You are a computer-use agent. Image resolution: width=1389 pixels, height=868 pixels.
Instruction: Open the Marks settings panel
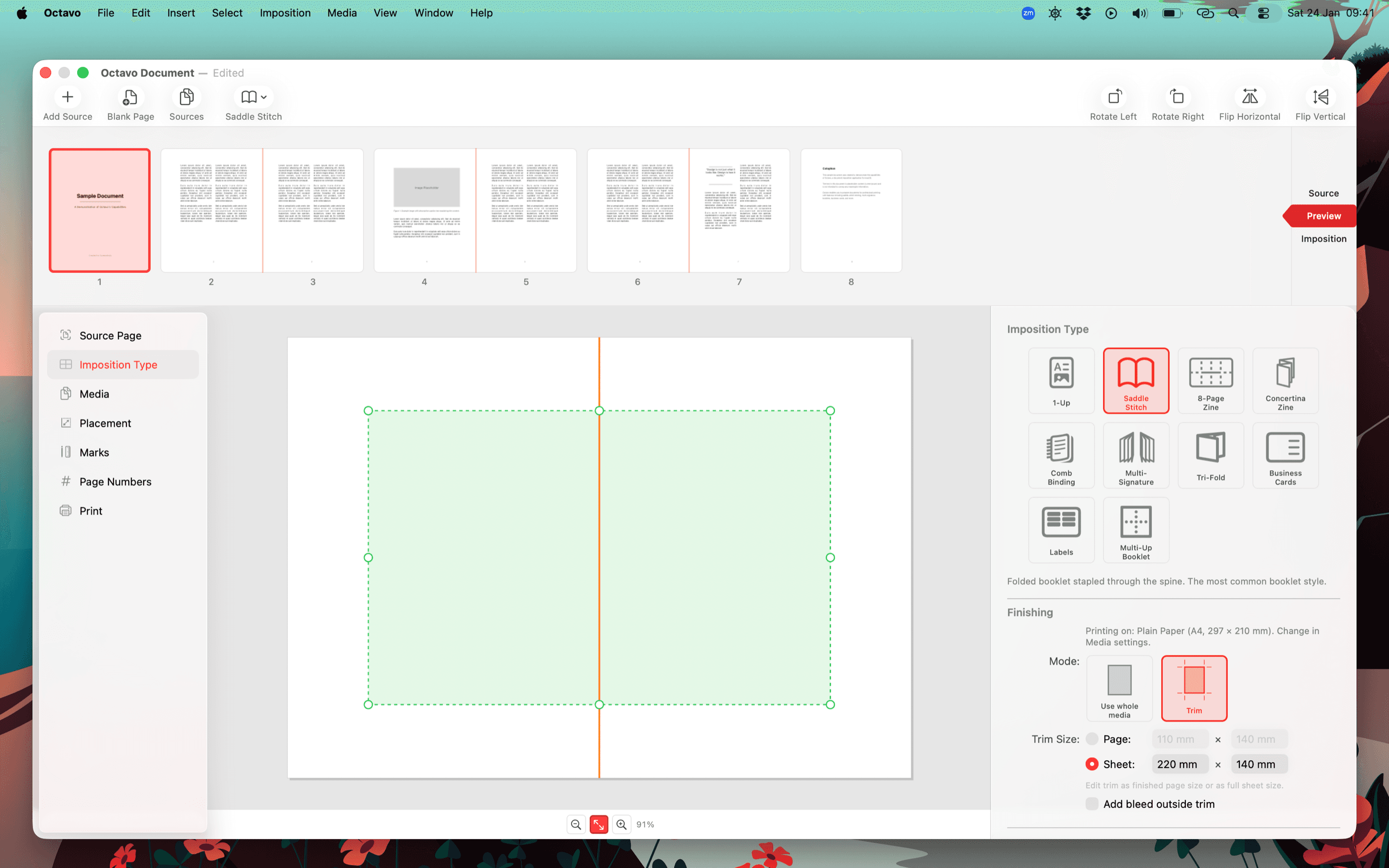pyautogui.click(x=94, y=452)
